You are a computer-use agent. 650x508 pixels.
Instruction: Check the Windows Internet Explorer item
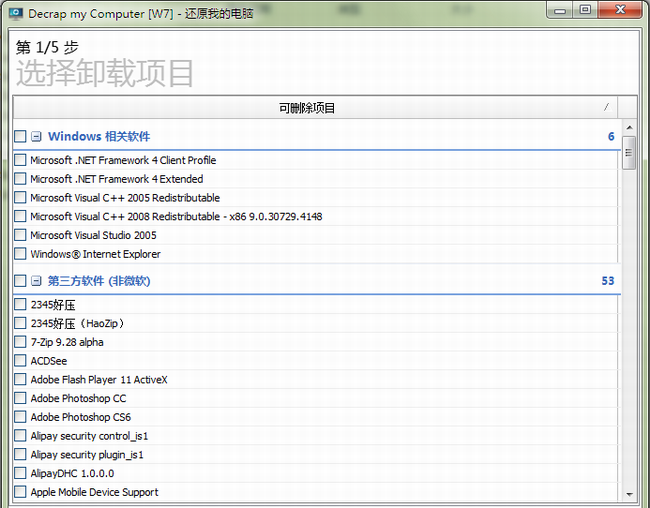click(x=20, y=255)
